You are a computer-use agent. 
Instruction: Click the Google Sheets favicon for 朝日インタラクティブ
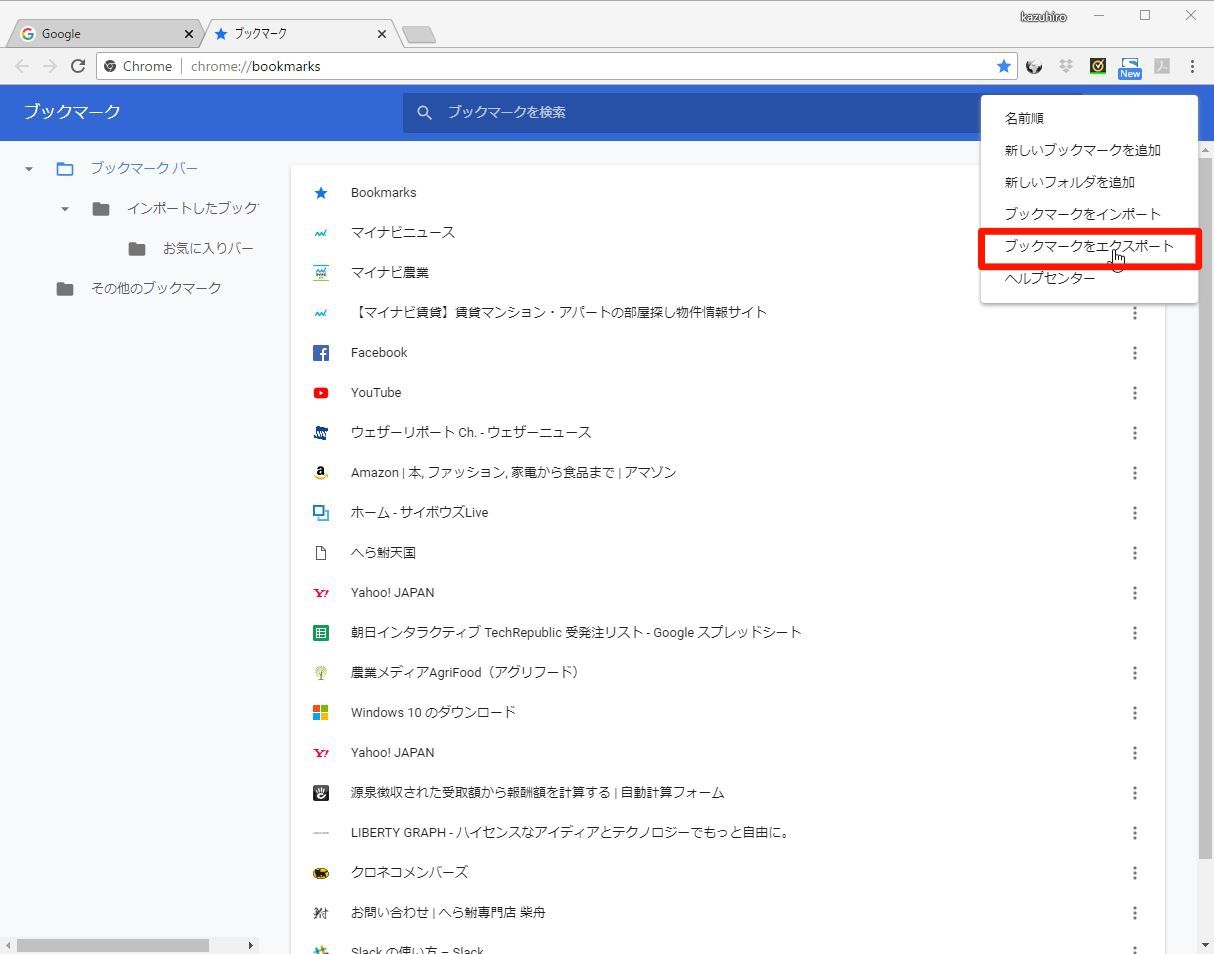pos(321,633)
